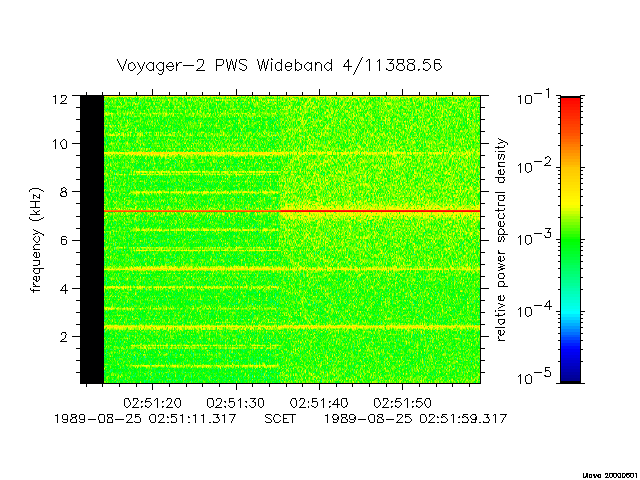This screenshot has height=480, width=640.
Task: Select the 12 tick label on frequency axis
Action: pyautogui.click(x=60, y=99)
